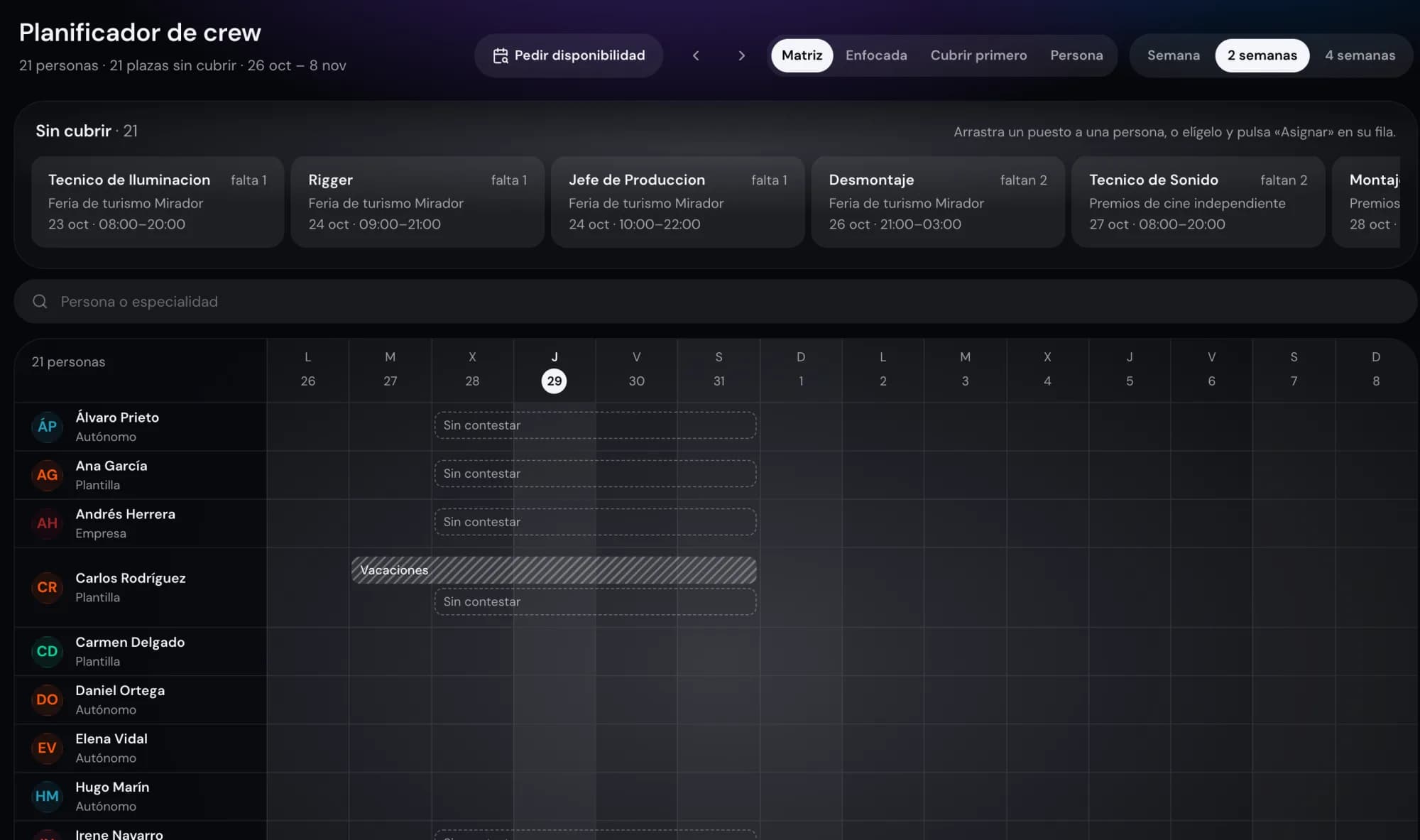The image size is (1420, 840).
Task: Click Andrés Herrera's AH avatar
Action: coord(47,523)
